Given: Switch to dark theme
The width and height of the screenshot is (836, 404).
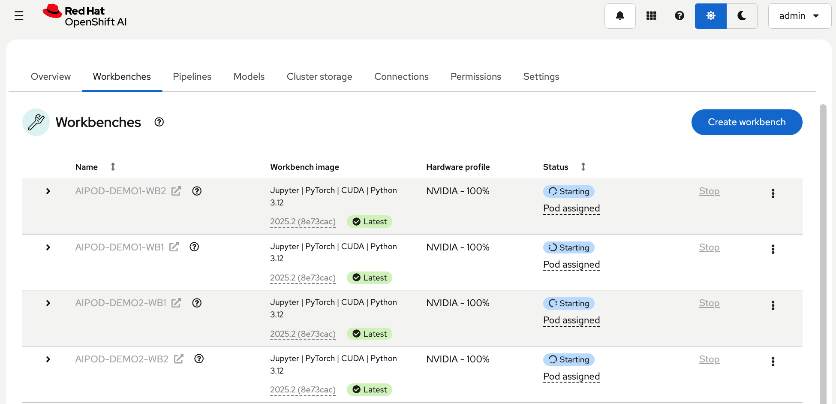Looking at the screenshot, I should [x=741, y=16].
